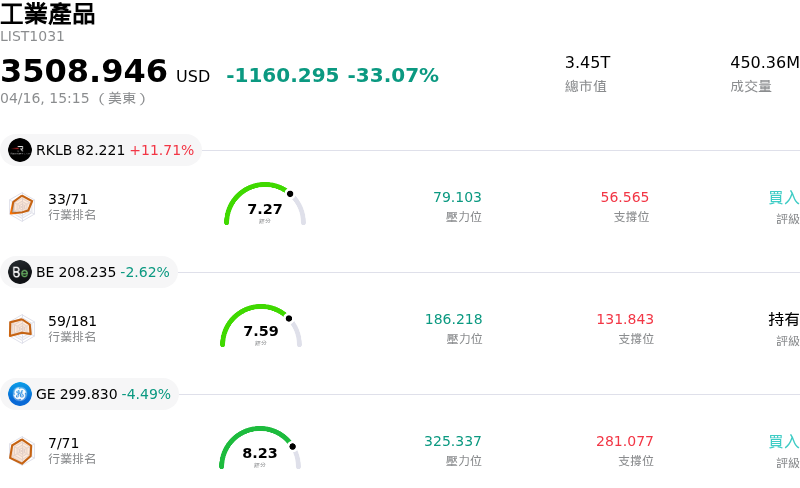This screenshot has height=488, width=800.
Task: Select RKLB resistance level 79.103
Action: coord(457,198)
